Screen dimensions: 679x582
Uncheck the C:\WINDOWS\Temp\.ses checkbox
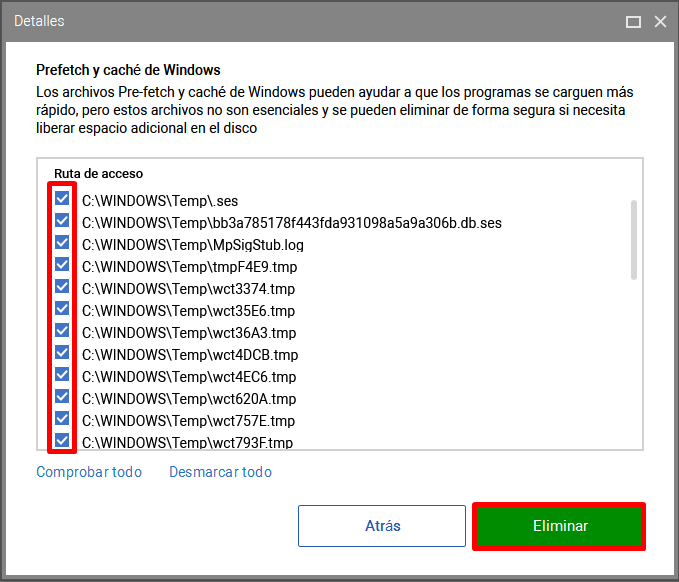[x=62, y=198]
